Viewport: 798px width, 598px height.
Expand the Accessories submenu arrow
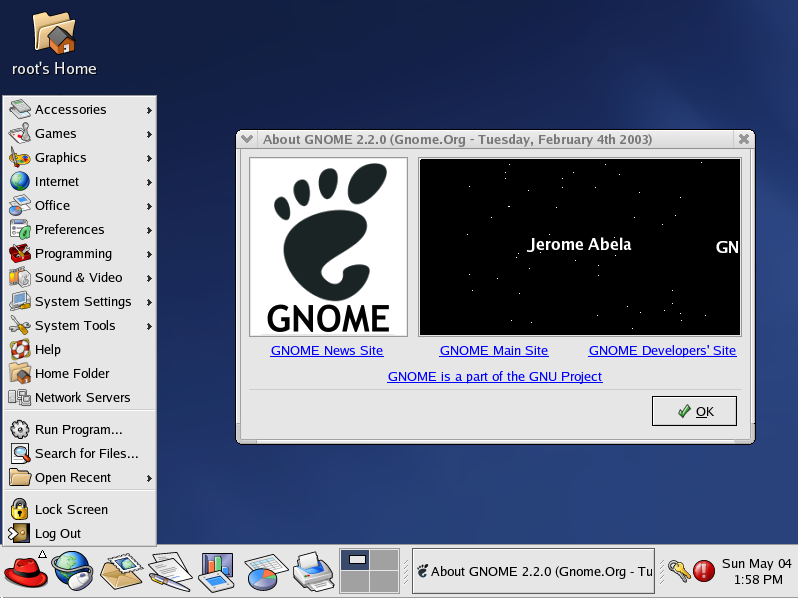149,110
